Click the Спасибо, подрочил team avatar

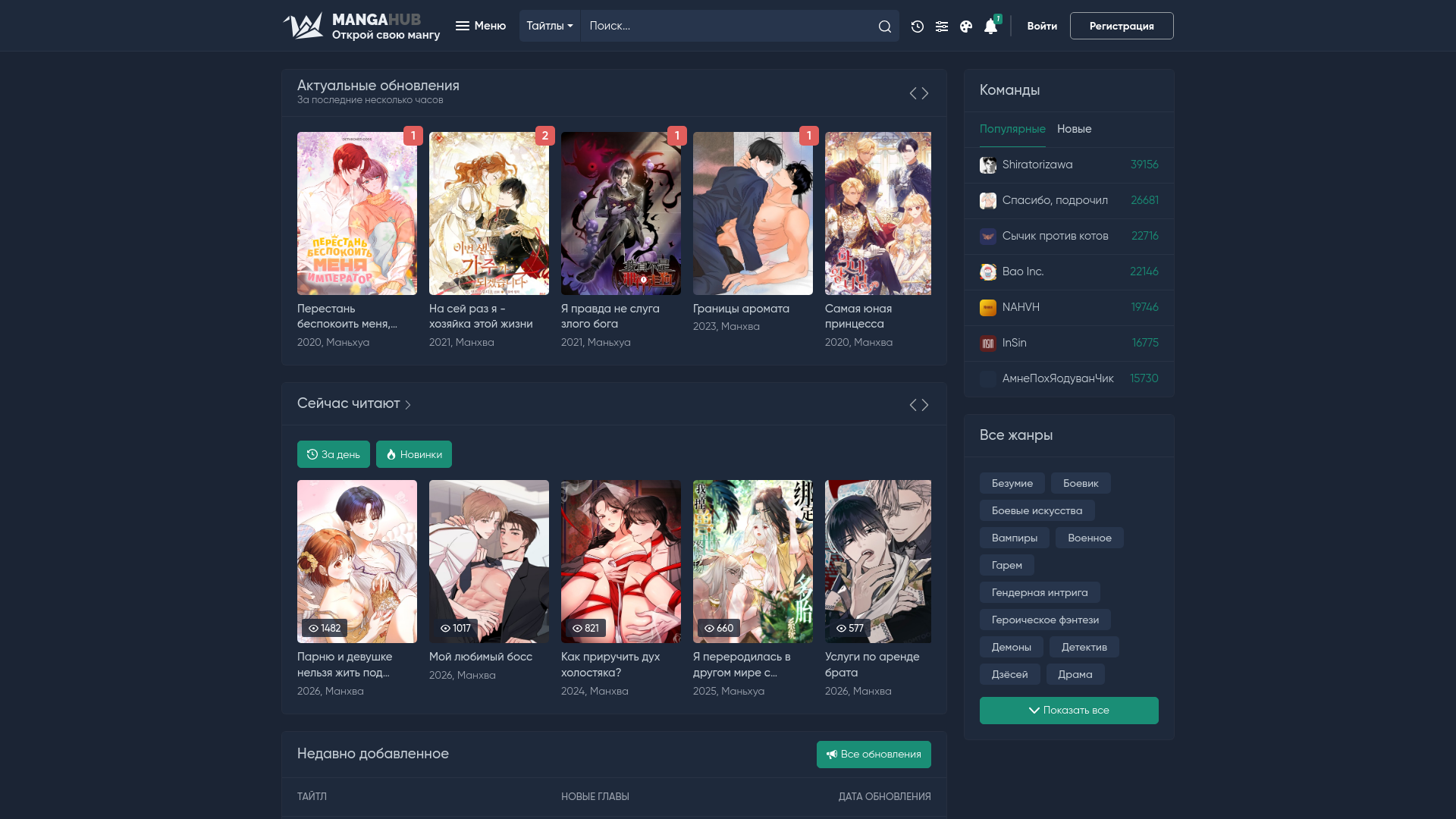[x=988, y=201]
